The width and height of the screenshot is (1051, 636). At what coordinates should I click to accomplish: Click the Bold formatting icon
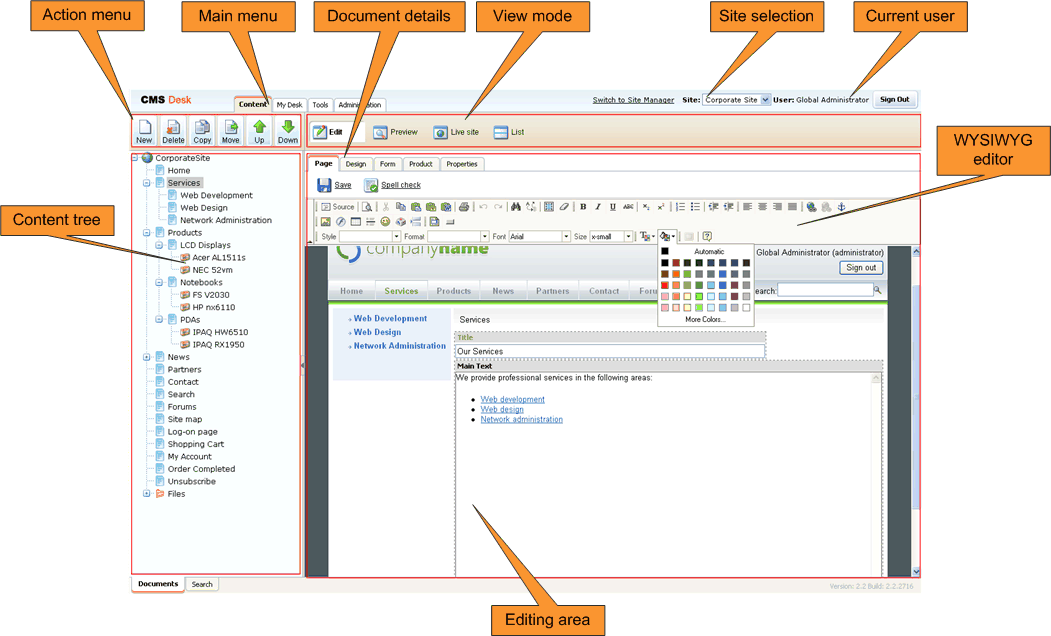pyautogui.click(x=583, y=207)
